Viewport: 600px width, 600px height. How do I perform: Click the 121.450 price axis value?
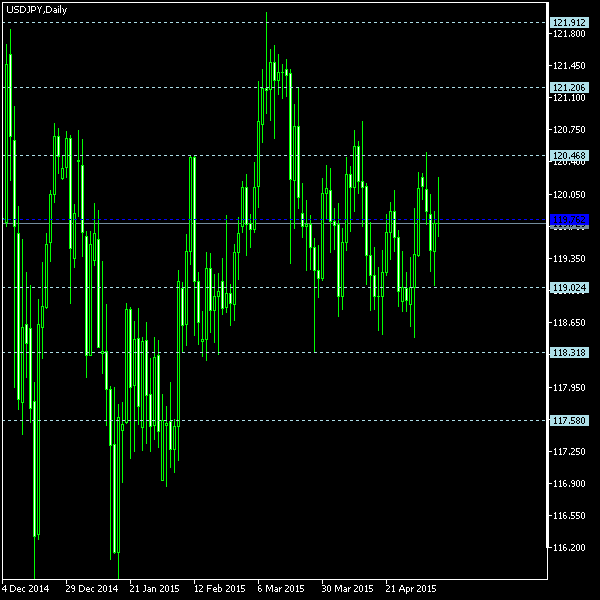coord(569,66)
